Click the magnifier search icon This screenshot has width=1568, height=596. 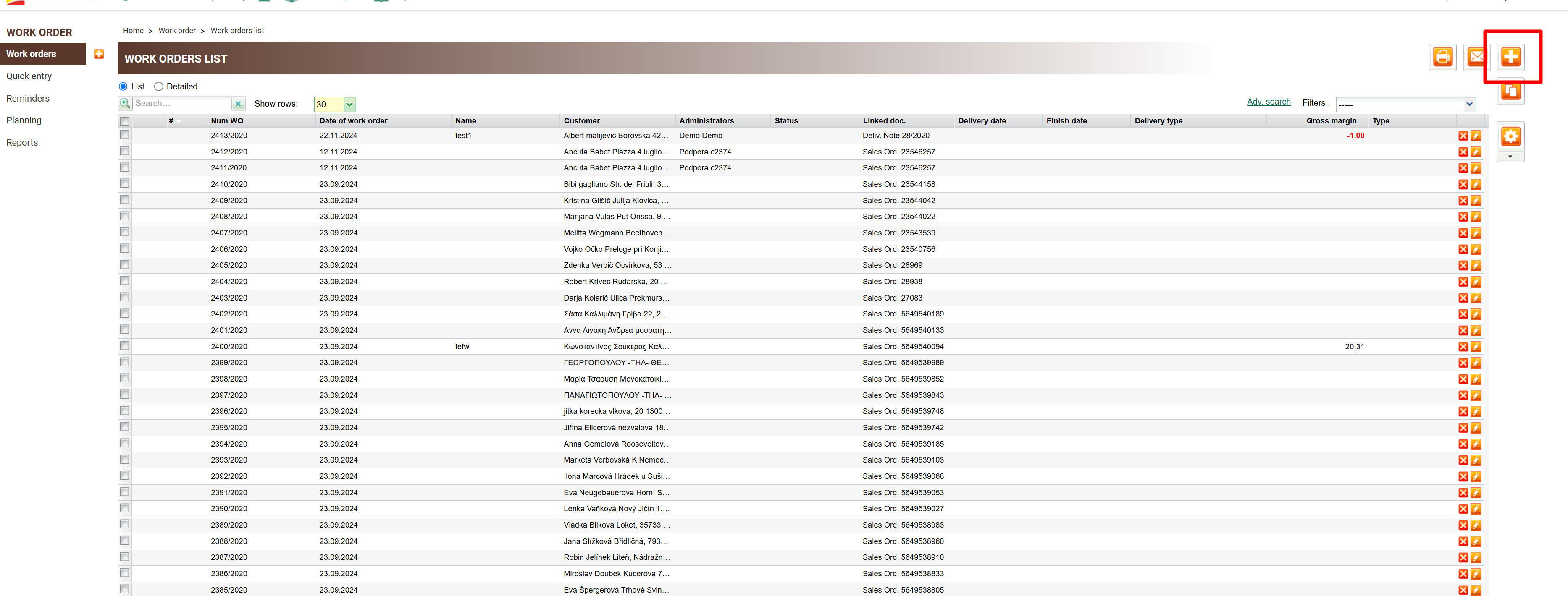point(125,103)
